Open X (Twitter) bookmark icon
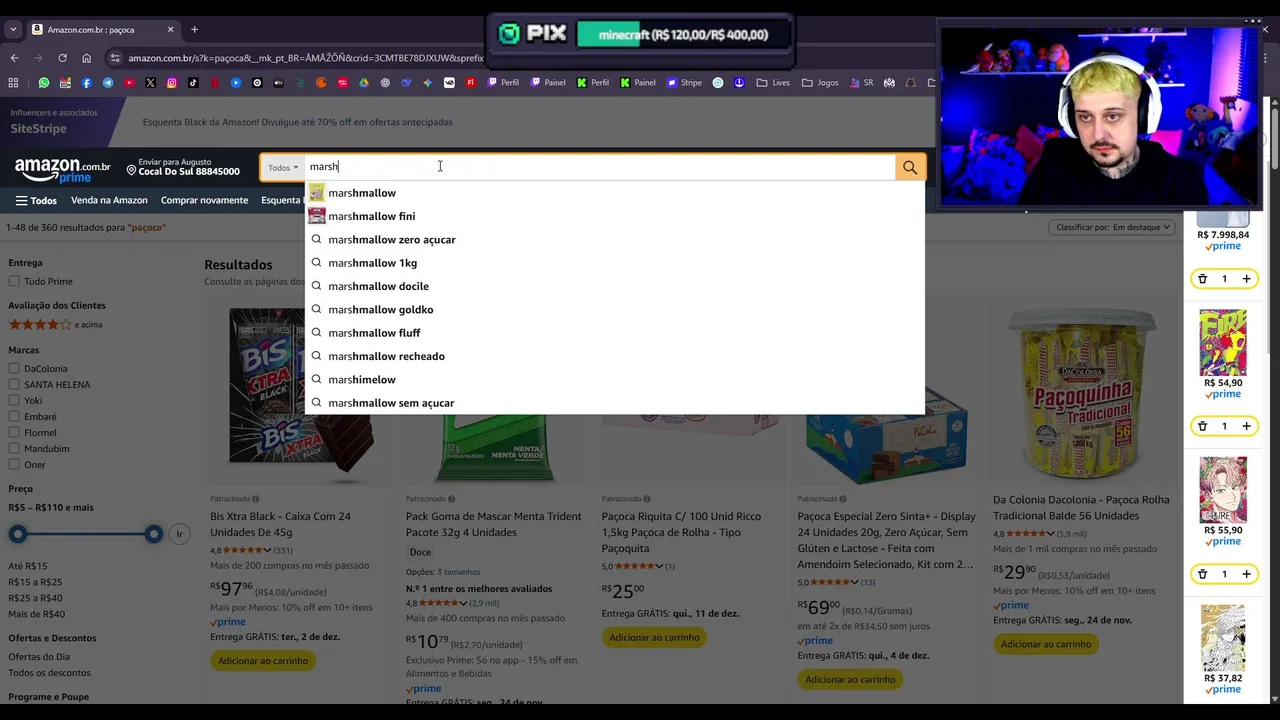 click(x=151, y=83)
